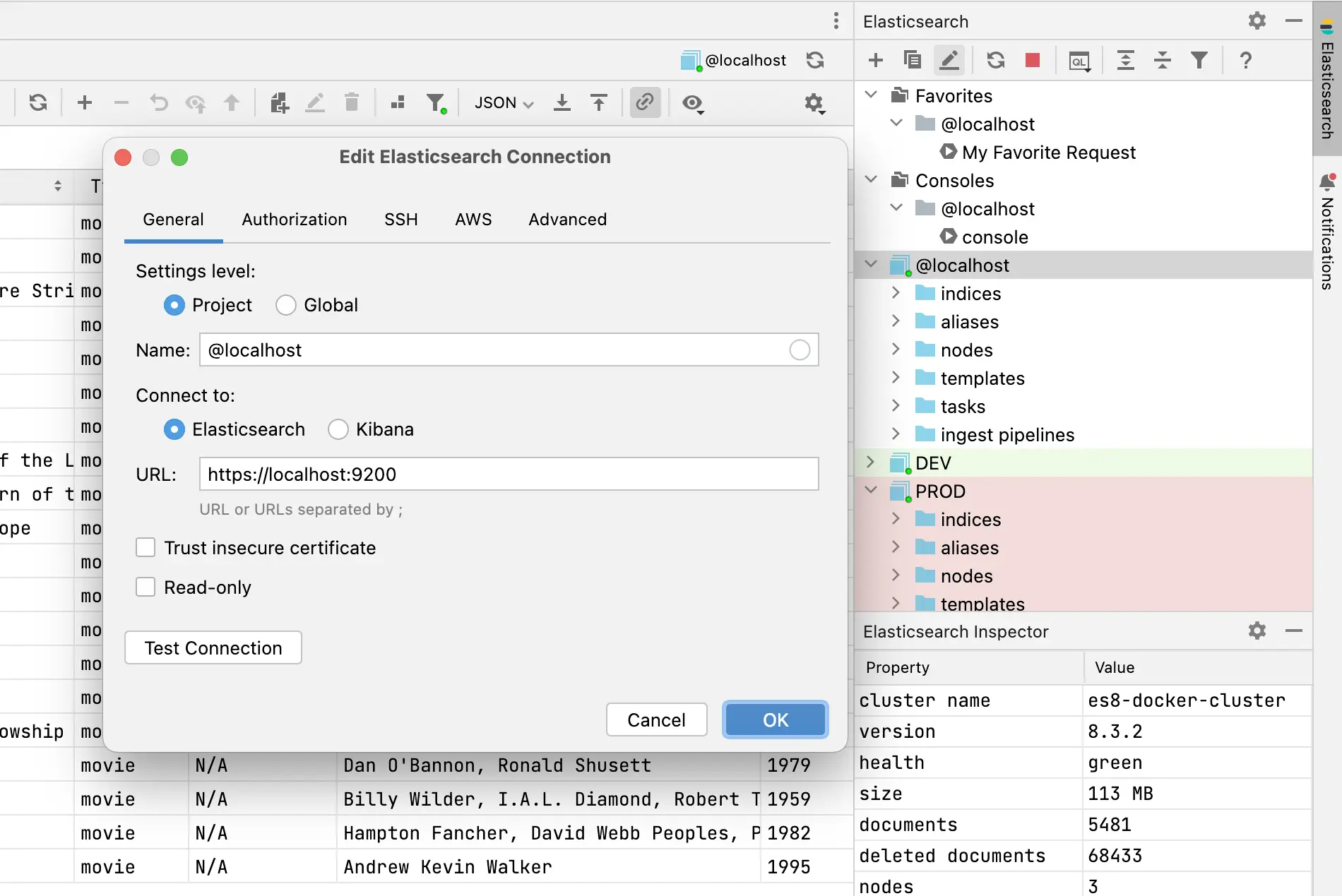The image size is (1342, 896).
Task: Click the import upload icon
Action: click(x=599, y=103)
